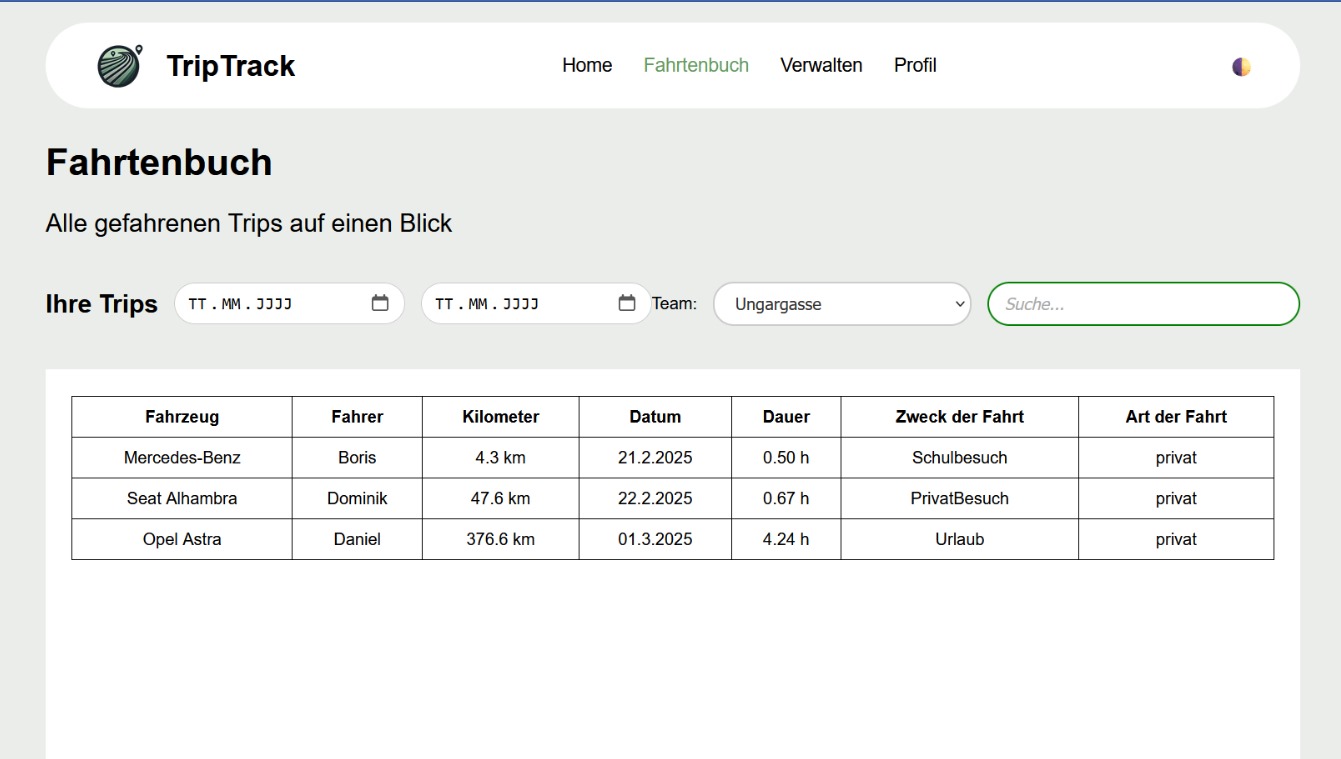Expand the Team dropdown showing Ungargasse
The width and height of the screenshot is (1341, 759).
[841, 304]
